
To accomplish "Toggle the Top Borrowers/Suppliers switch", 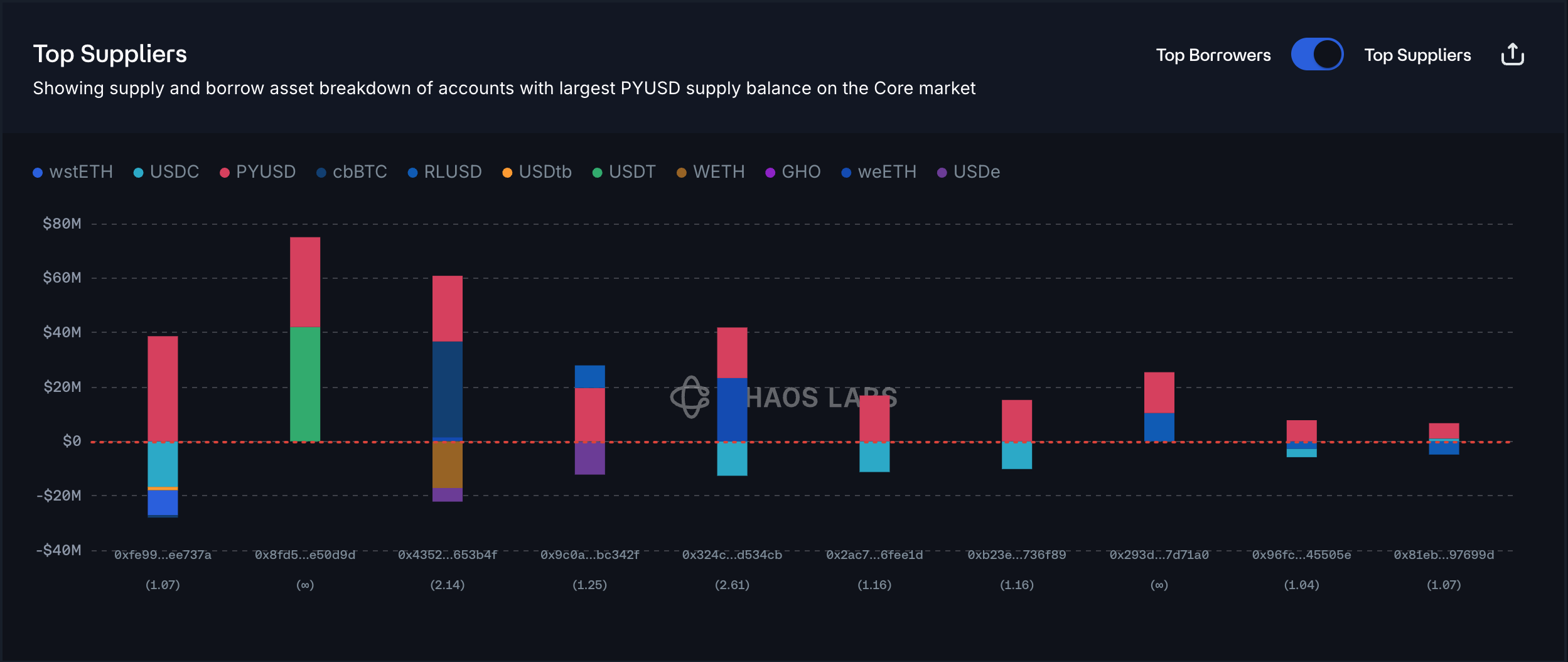I will tap(1316, 55).
